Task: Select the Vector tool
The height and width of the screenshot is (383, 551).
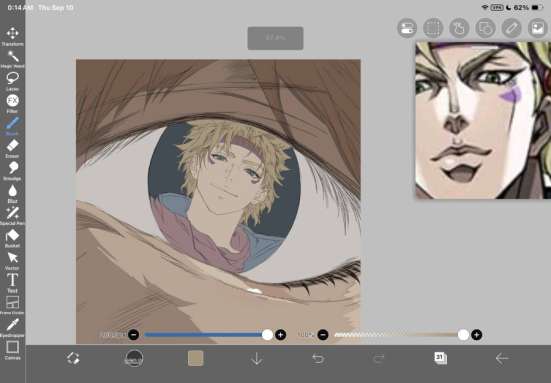Action: click(x=12, y=260)
